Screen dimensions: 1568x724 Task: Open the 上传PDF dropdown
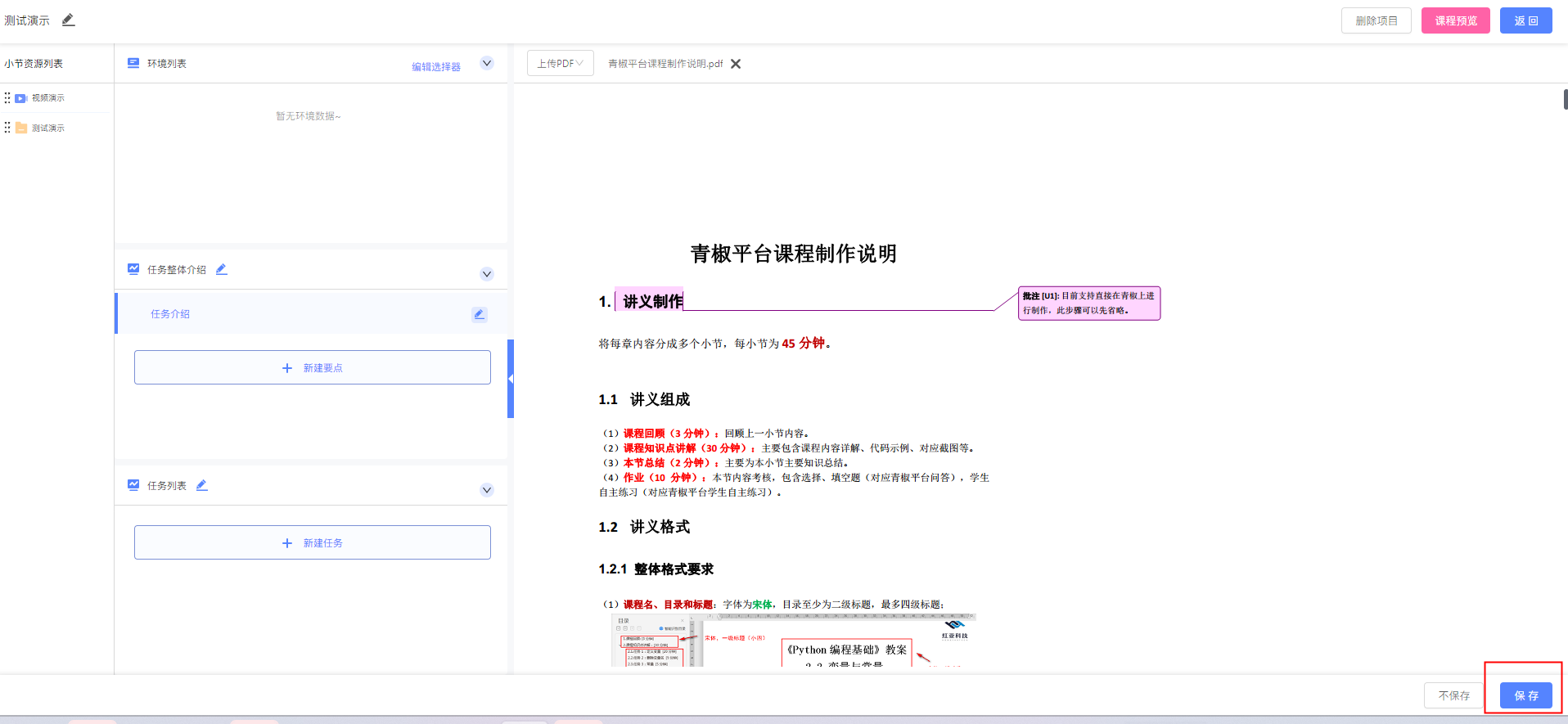pos(561,63)
